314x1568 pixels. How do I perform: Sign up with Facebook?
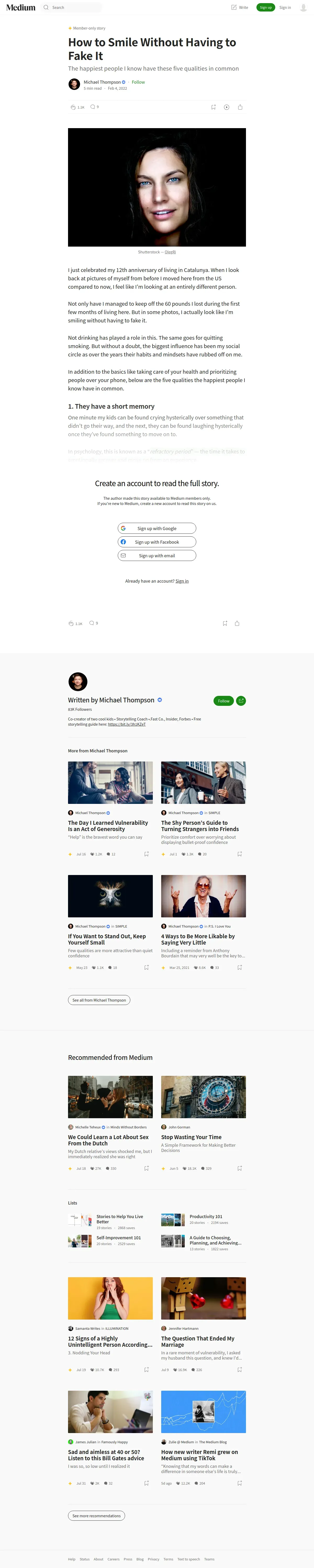click(x=157, y=542)
